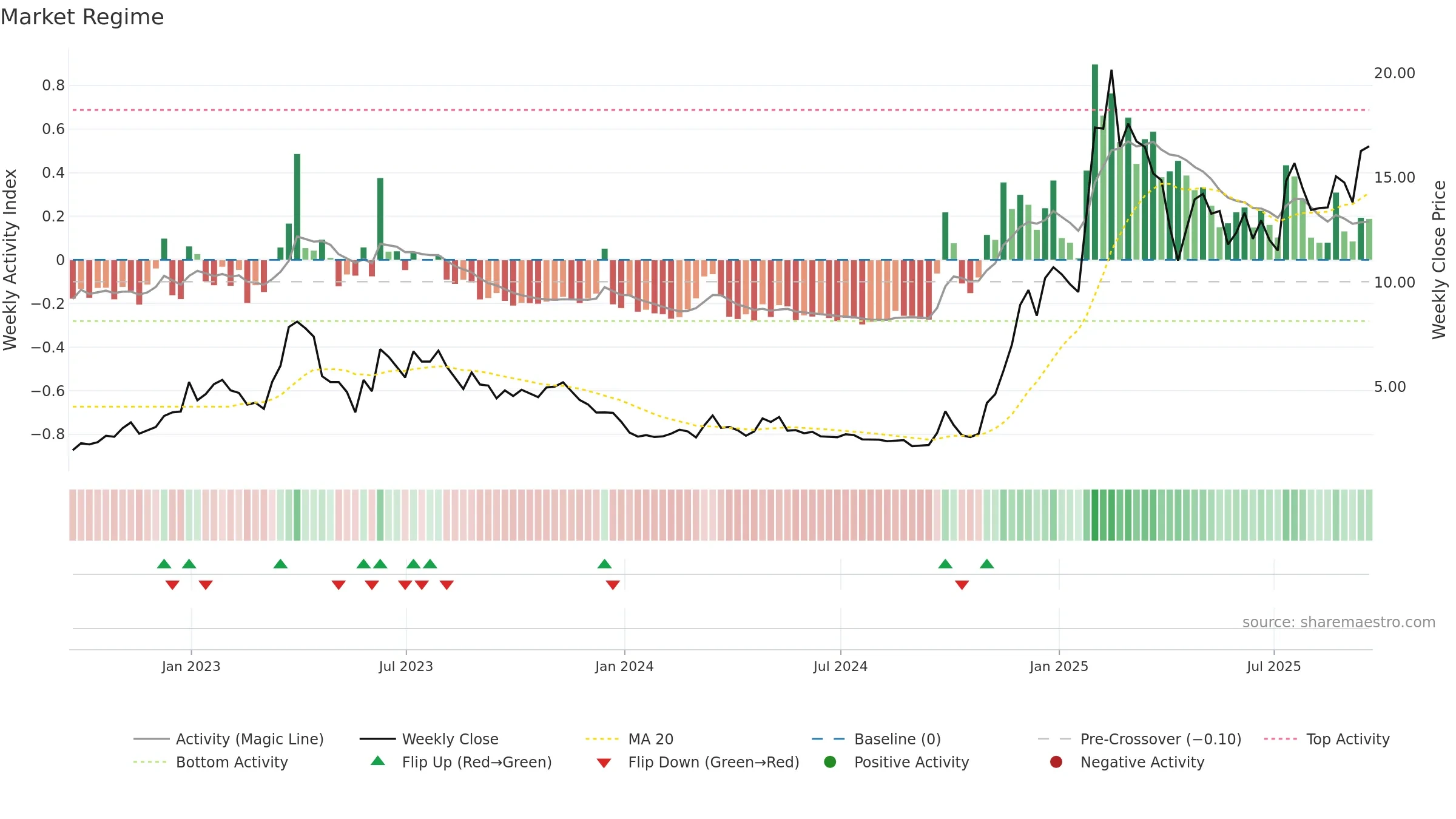Viewport: 1456px width, 819px height.
Task: Click the 0.2 activity axis label
Action: pos(53,217)
